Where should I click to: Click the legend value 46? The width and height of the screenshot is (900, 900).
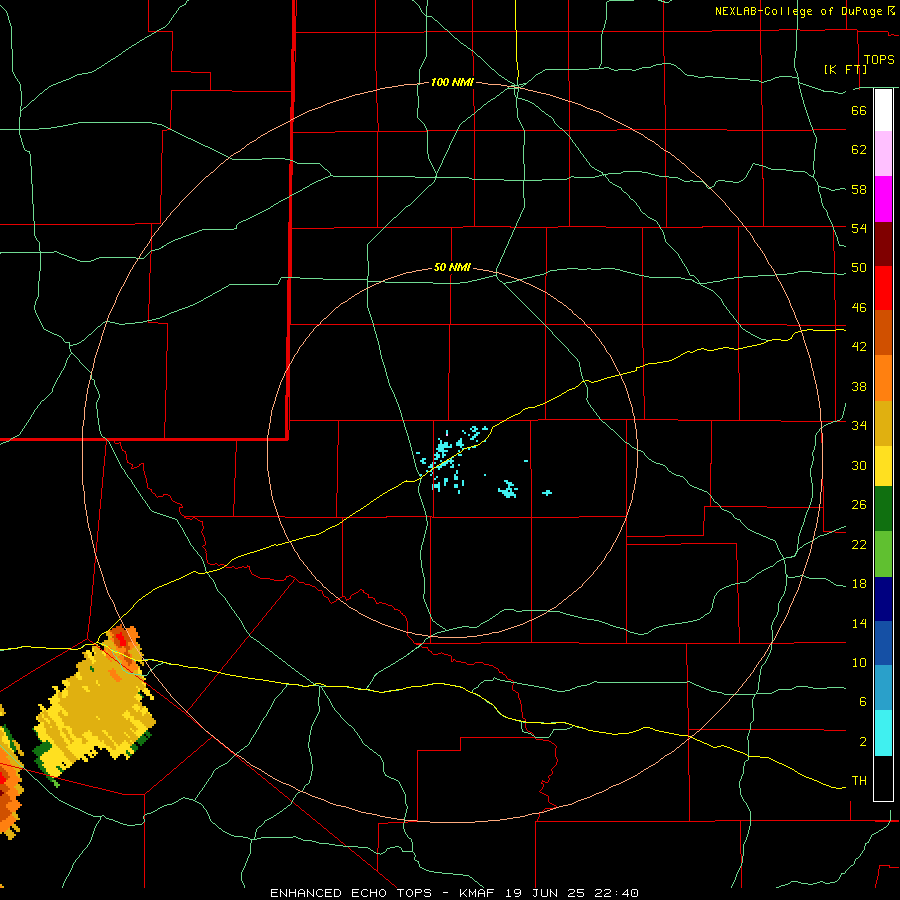point(859,308)
